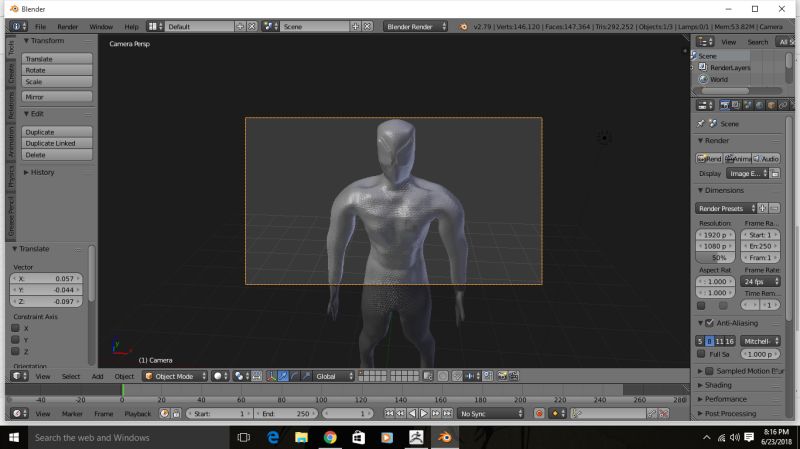
Task: Select the Render Layers properties tab icon
Action: tap(736, 105)
